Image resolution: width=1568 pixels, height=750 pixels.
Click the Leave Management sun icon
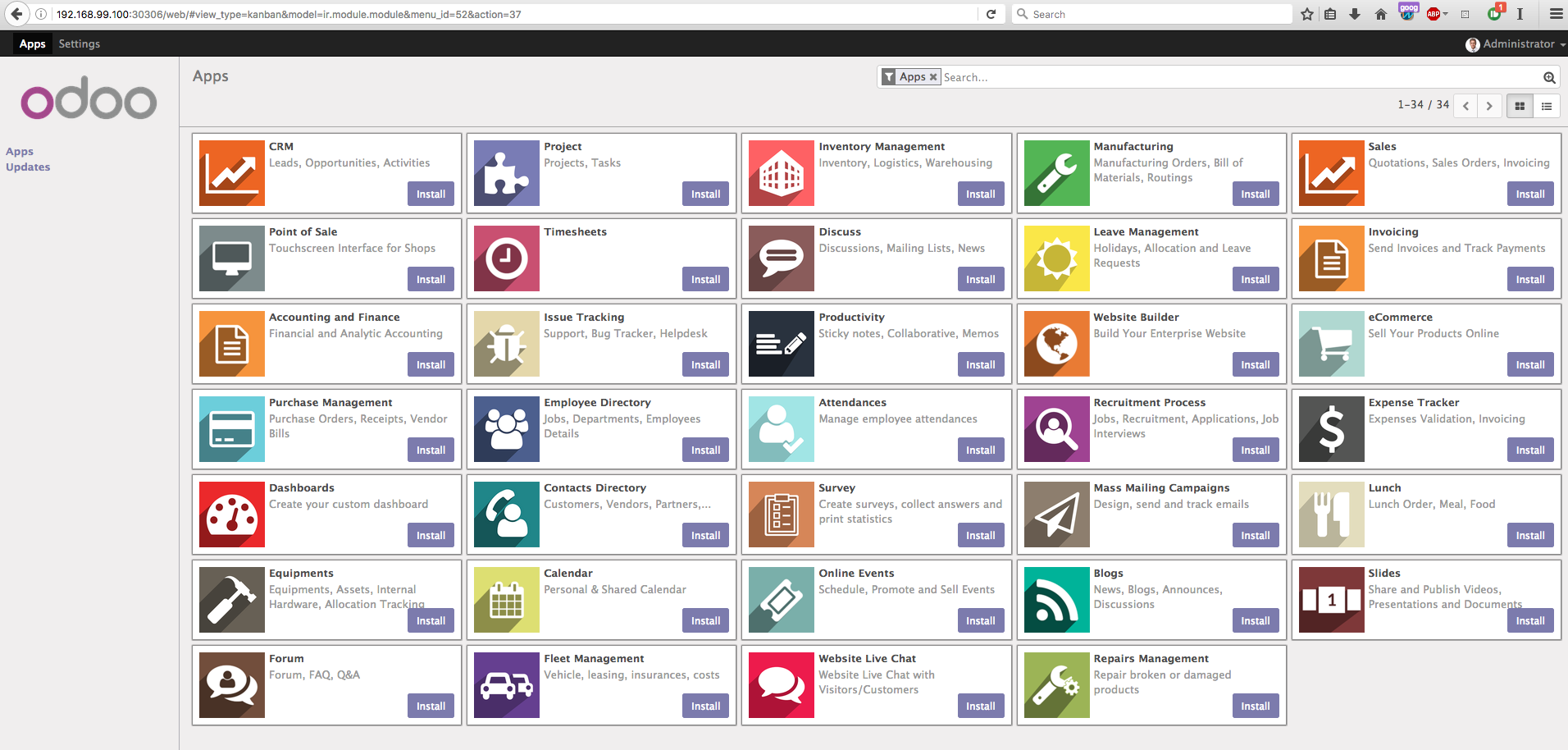[x=1057, y=258]
